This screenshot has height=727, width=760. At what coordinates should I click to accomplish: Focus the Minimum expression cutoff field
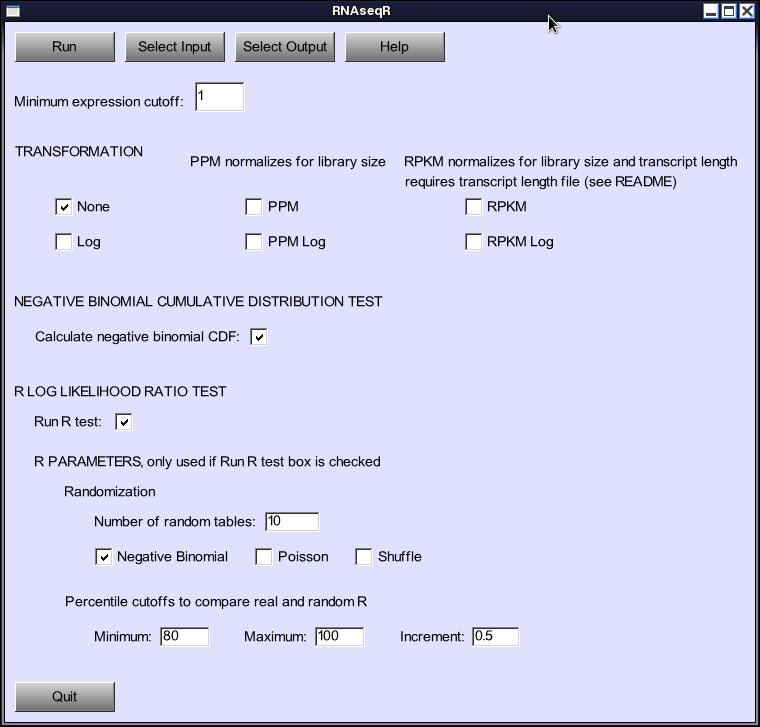[x=220, y=97]
